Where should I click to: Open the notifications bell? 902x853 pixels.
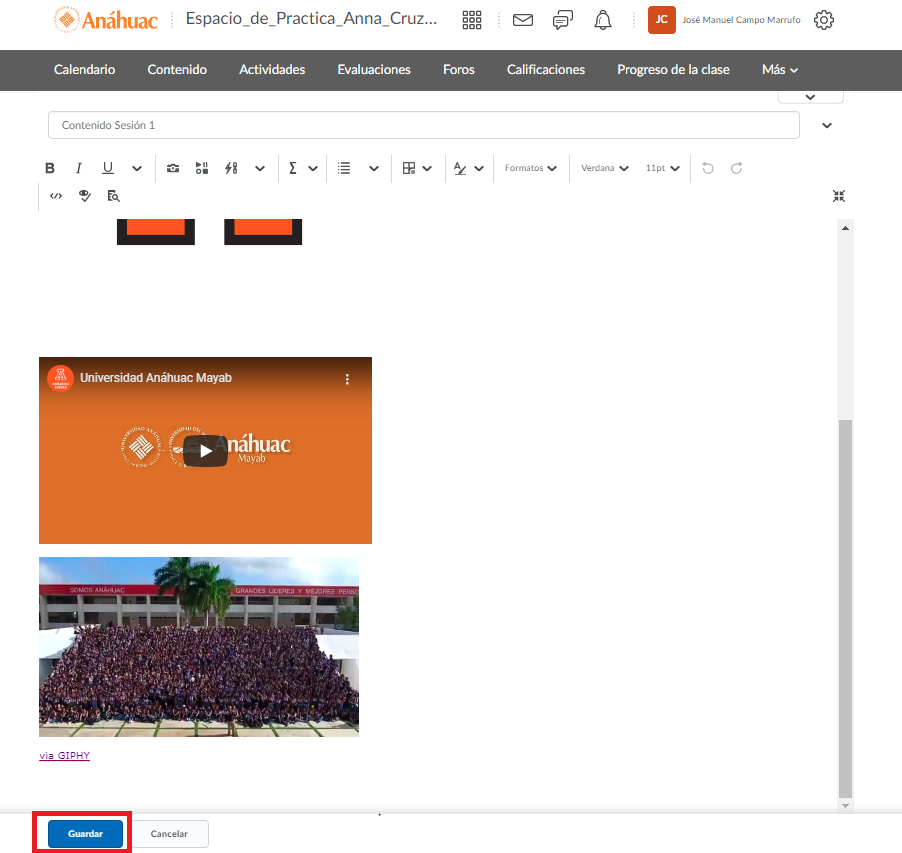(603, 20)
